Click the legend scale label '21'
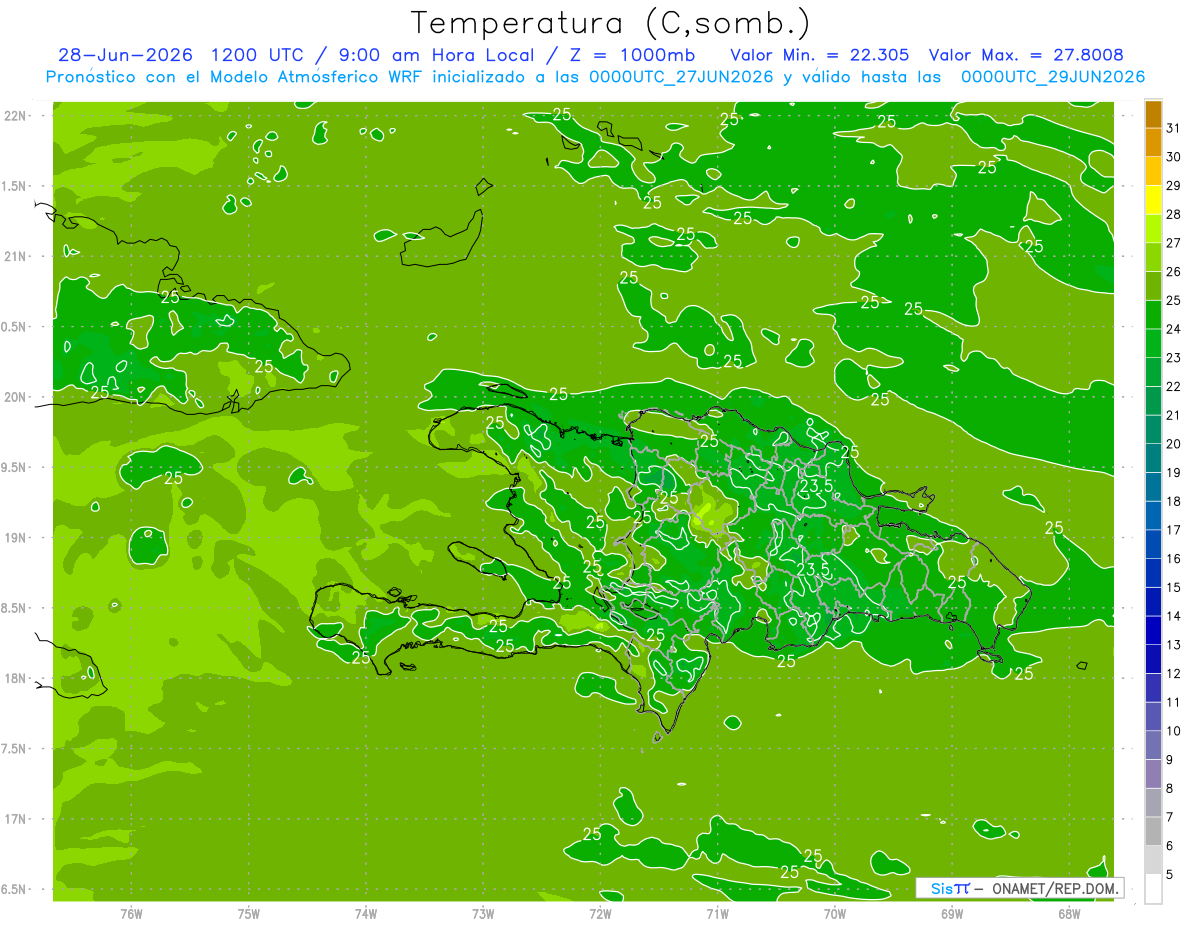This screenshot has height=927, width=1200. tap(1174, 415)
